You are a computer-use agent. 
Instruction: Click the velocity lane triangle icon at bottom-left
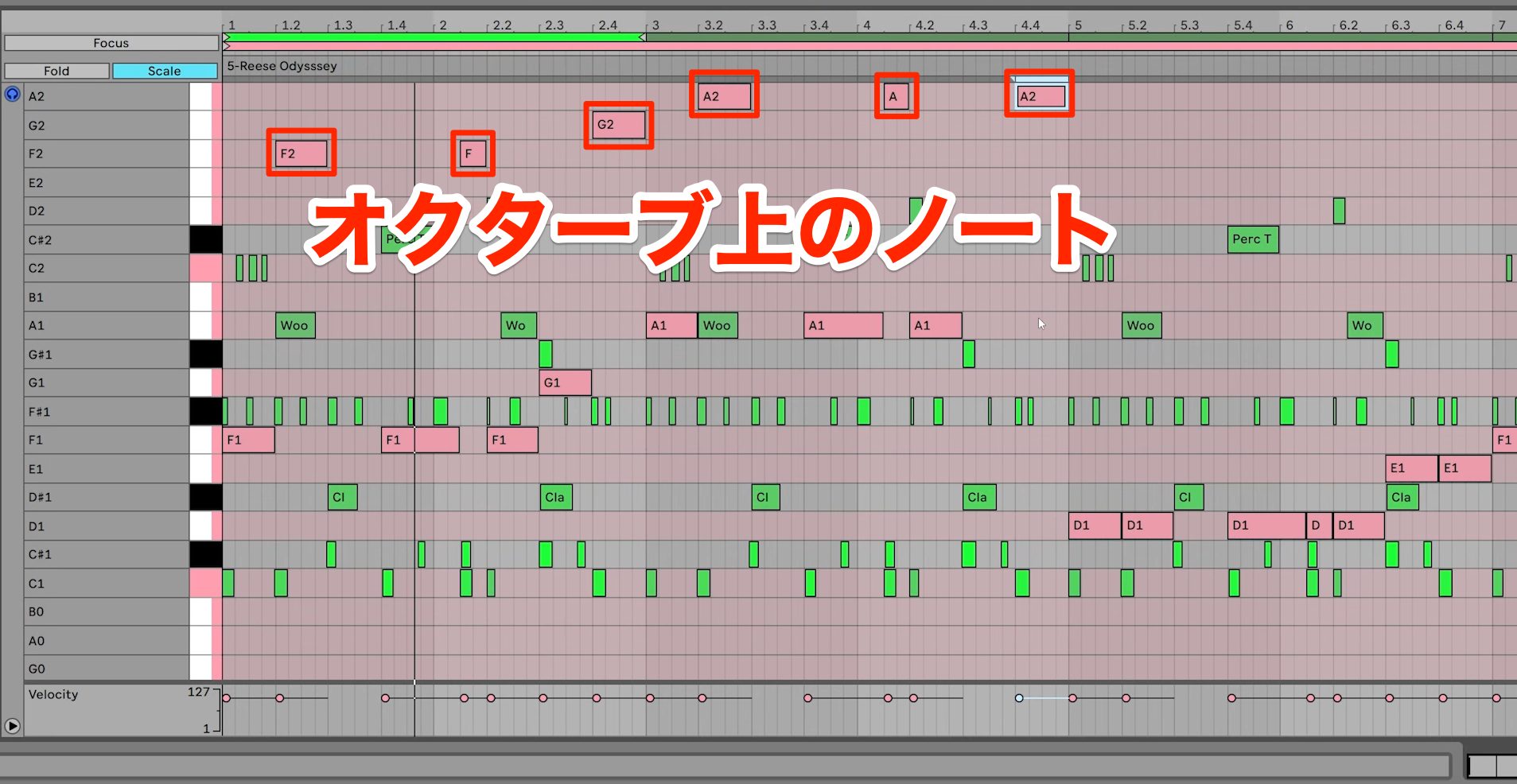(12, 725)
